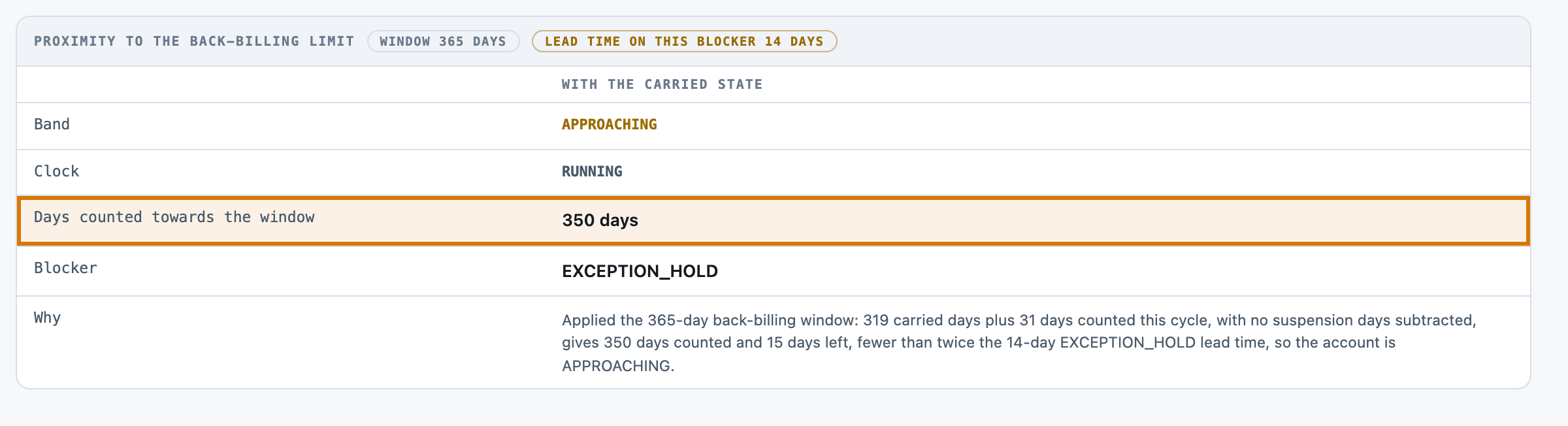Click the APPROACHING band value
The image size is (1568, 426).
[x=609, y=124]
